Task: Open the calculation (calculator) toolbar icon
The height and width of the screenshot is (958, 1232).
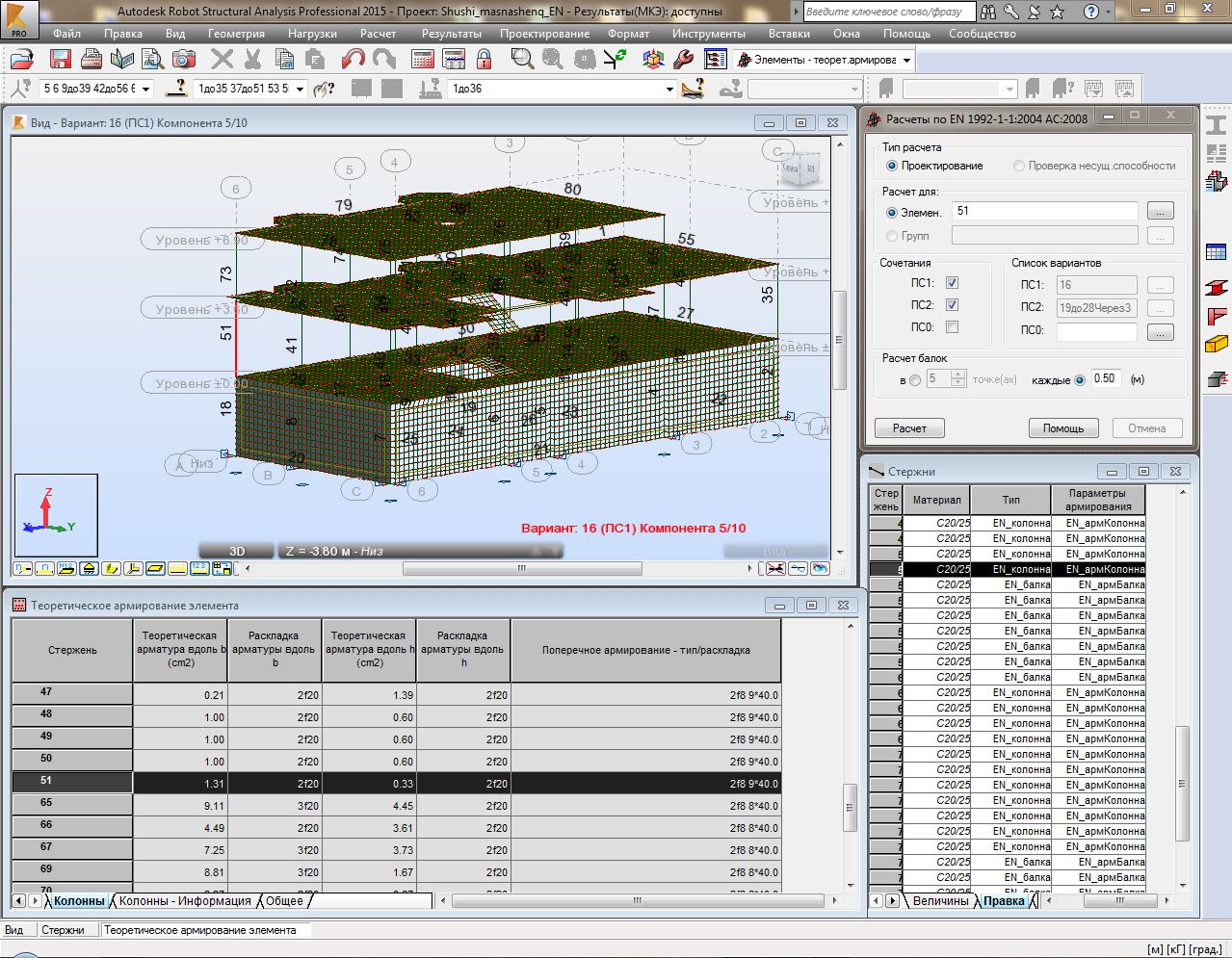Action: pyautogui.click(x=421, y=58)
